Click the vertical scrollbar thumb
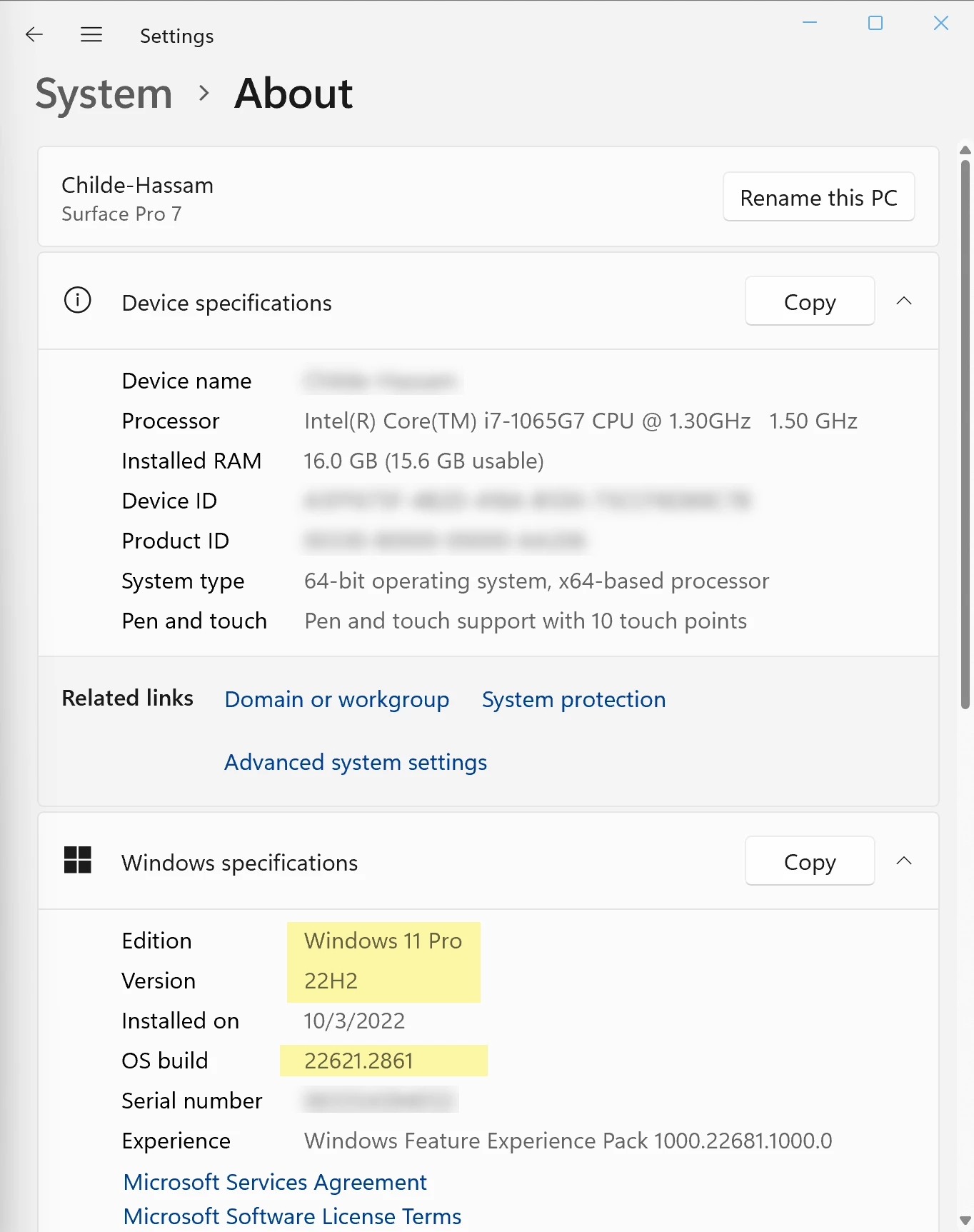The width and height of the screenshot is (974, 1232). [x=965, y=434]
